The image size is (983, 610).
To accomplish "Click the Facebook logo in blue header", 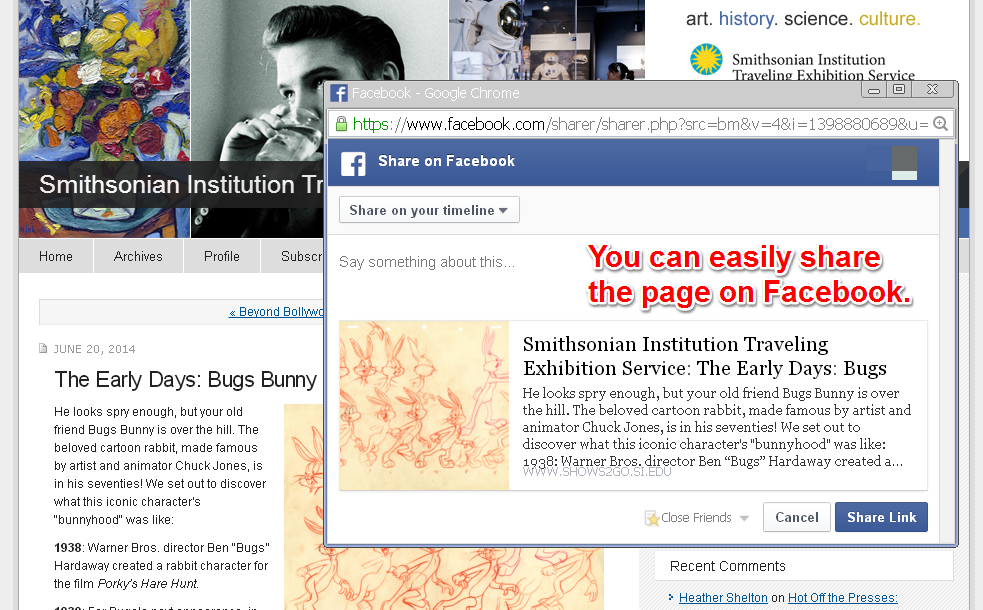I will click(353, 164).
